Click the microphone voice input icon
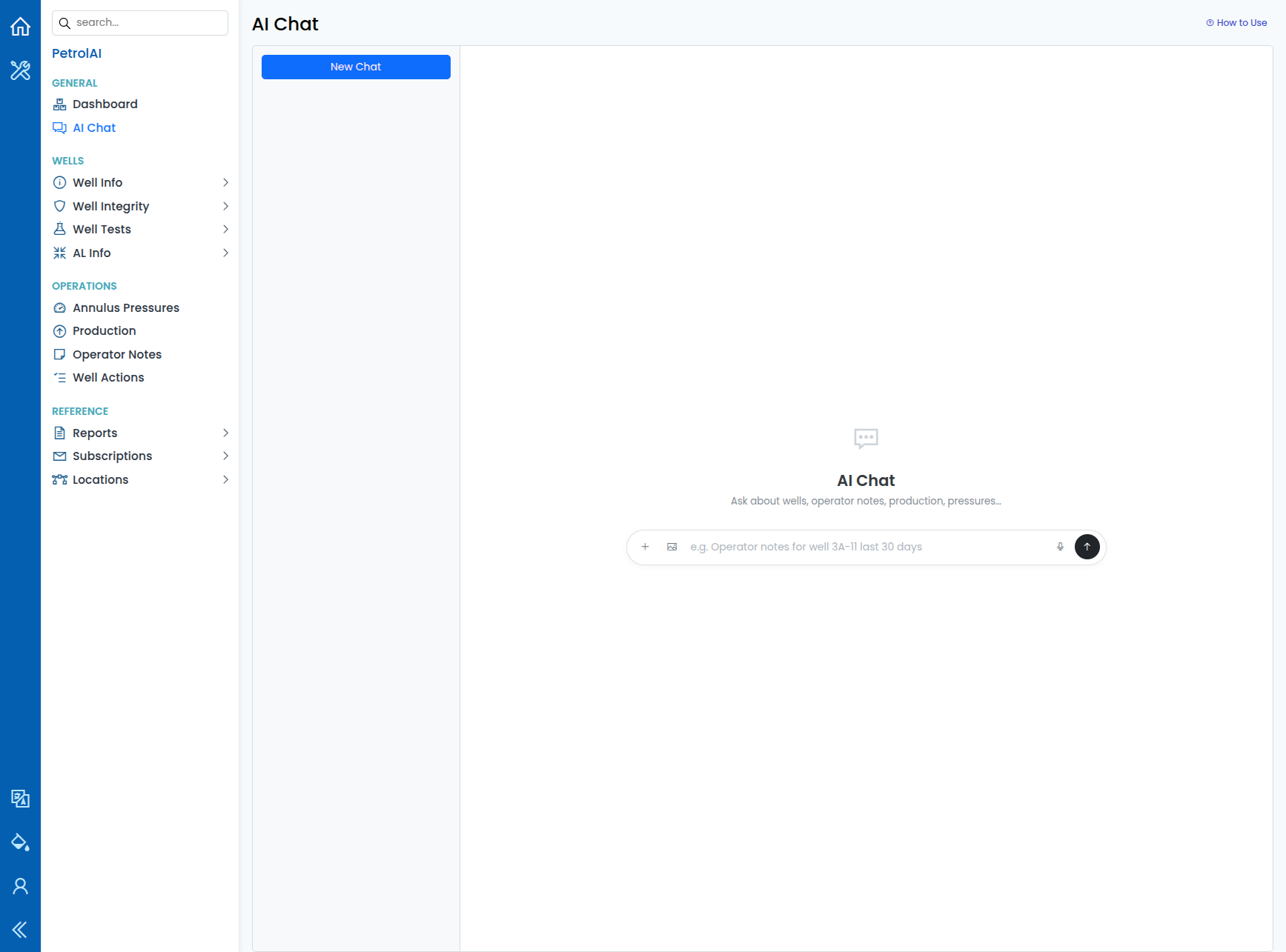This screenshot has height=952, width=1286. [1060, 547]
